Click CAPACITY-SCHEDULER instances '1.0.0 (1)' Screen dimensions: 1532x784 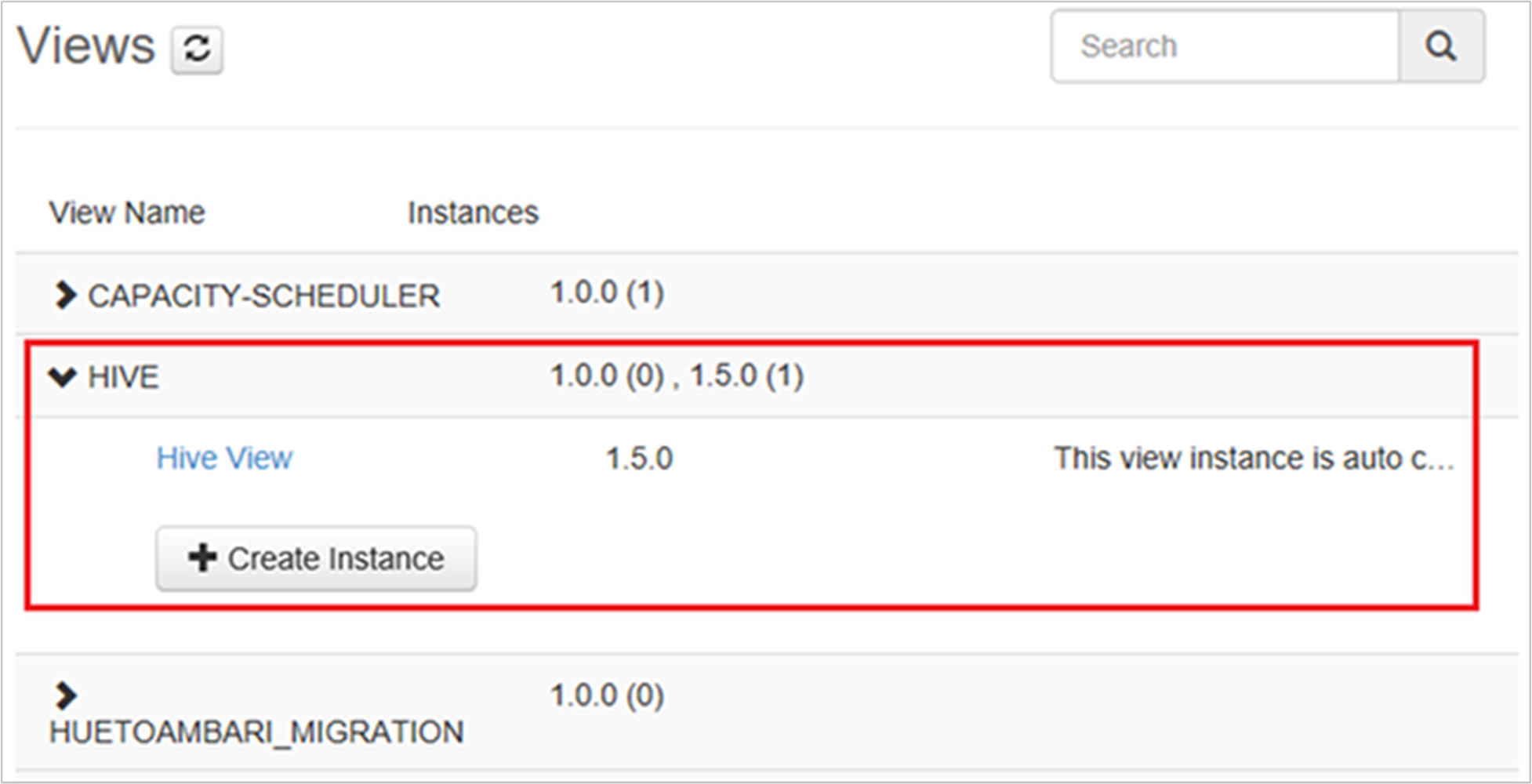(x=607, y=292)
